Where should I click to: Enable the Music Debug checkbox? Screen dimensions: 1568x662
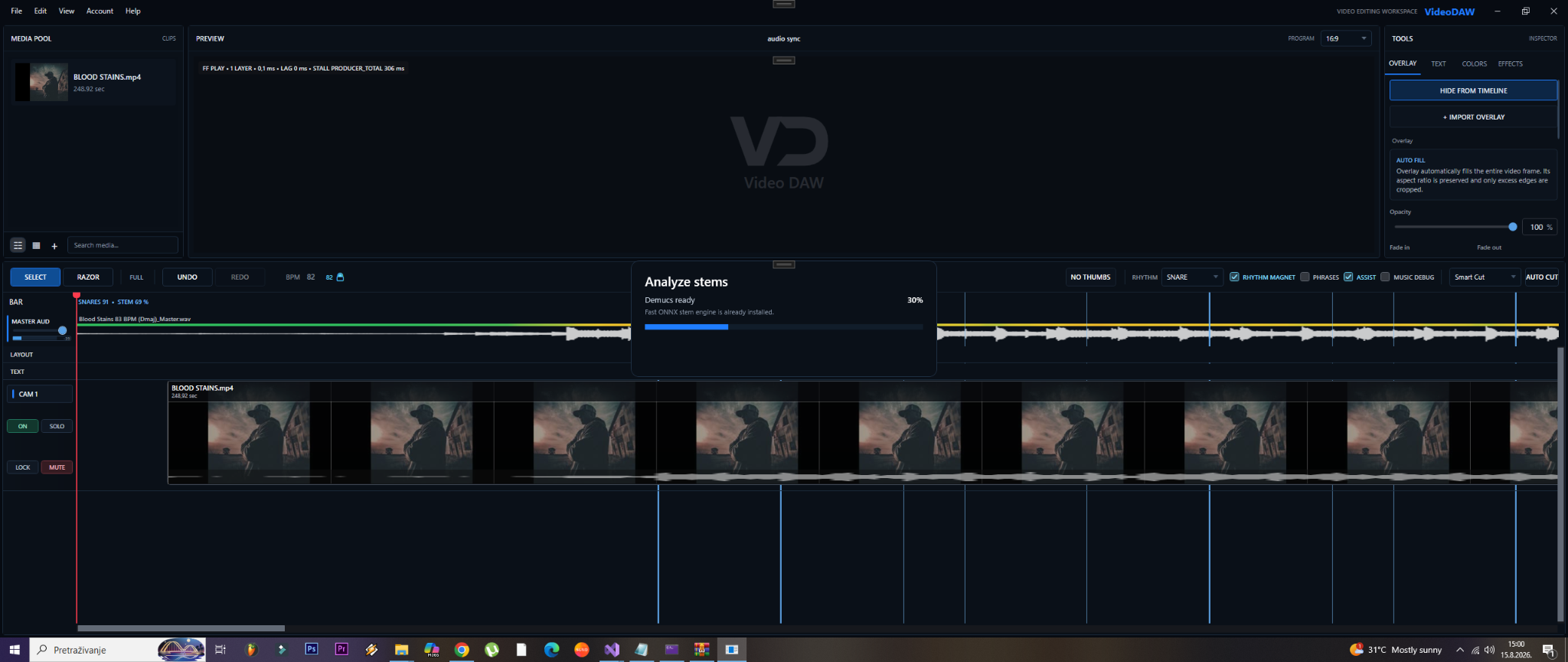1385,277
